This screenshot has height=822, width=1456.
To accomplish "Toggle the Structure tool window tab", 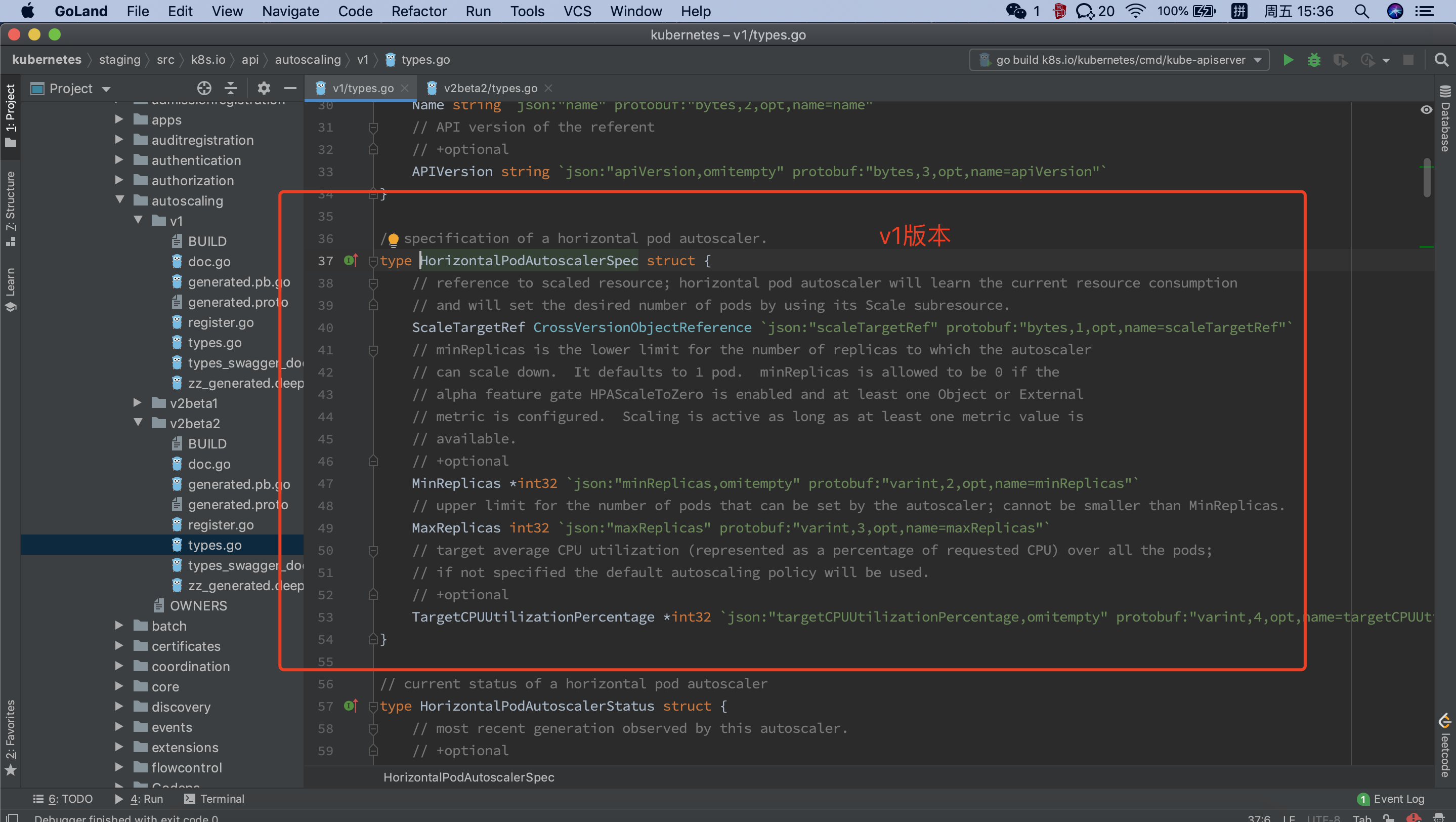I will click(x=10, y=208).
